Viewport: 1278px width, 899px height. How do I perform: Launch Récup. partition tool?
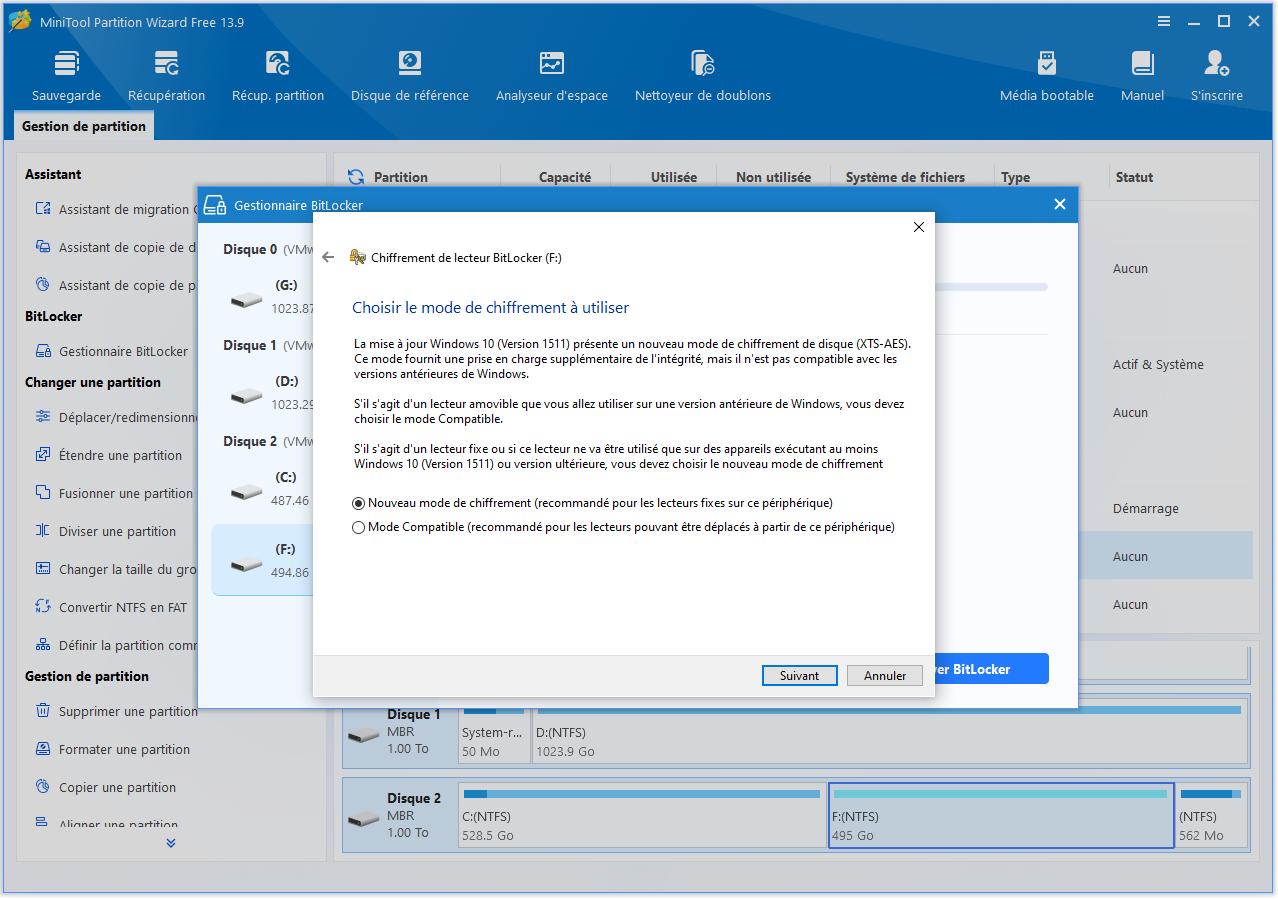[x=278, y=76]
